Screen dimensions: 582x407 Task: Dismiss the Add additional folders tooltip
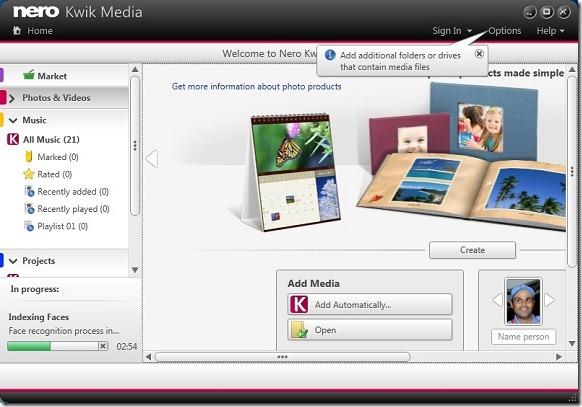(x=479, y=53)
